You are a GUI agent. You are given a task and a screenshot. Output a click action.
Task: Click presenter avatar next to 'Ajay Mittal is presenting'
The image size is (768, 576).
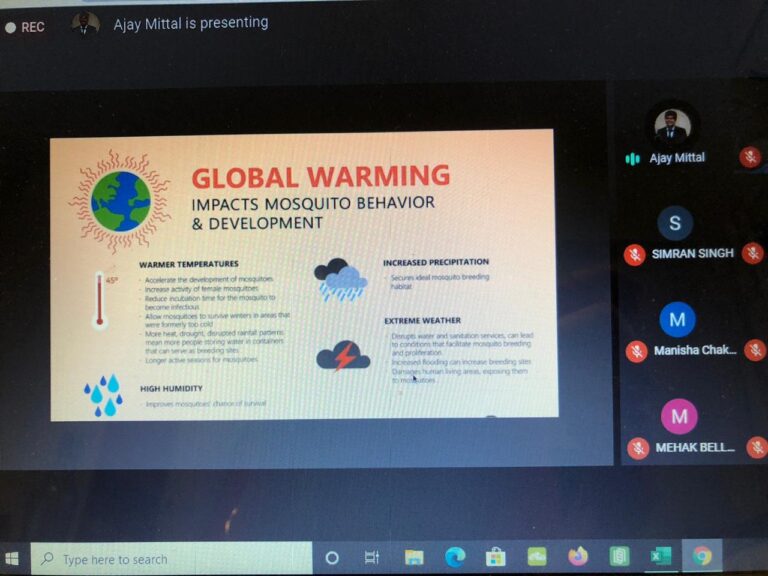point(86,23)
